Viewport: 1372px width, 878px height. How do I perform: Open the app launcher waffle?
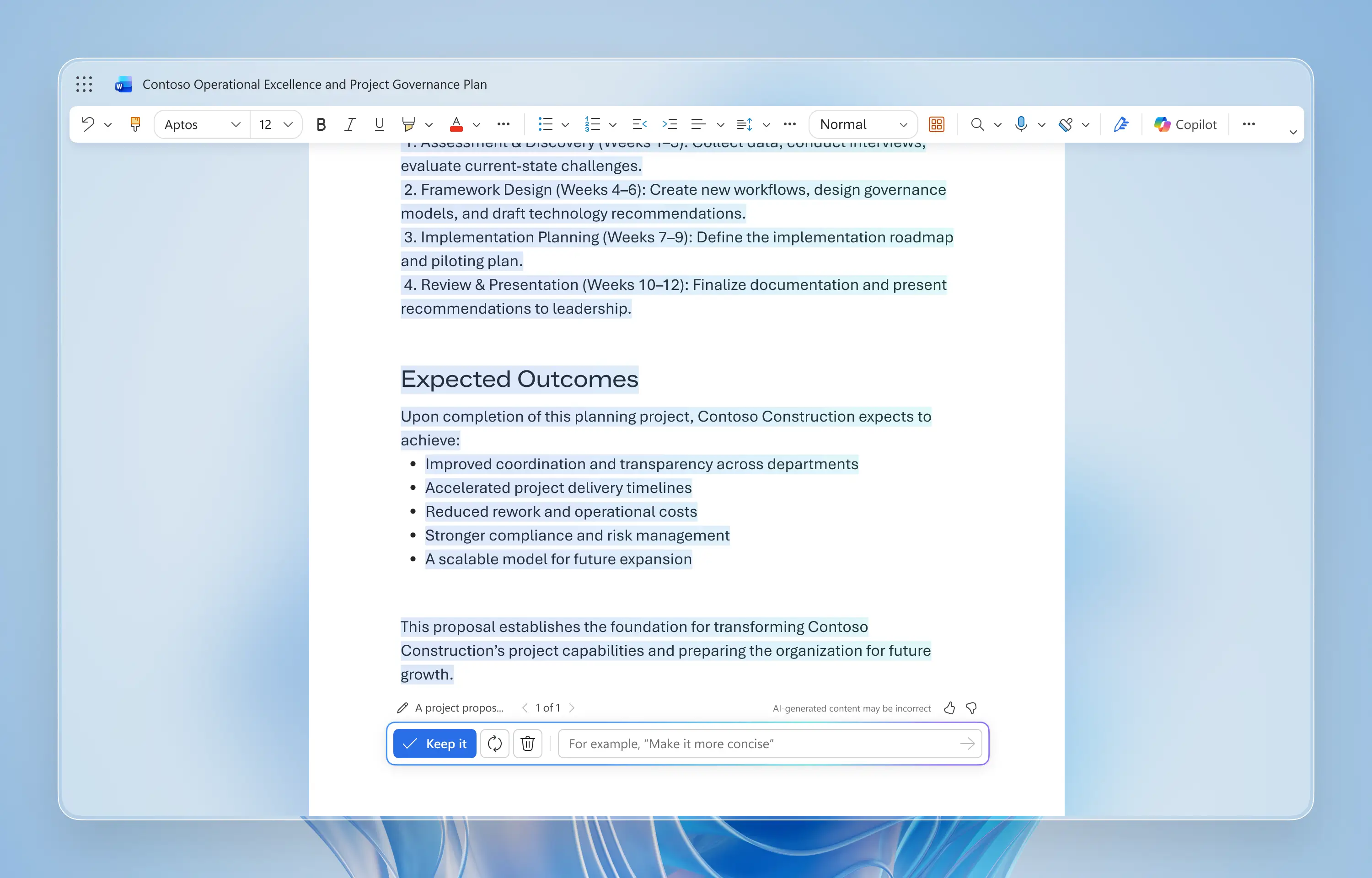84,85
